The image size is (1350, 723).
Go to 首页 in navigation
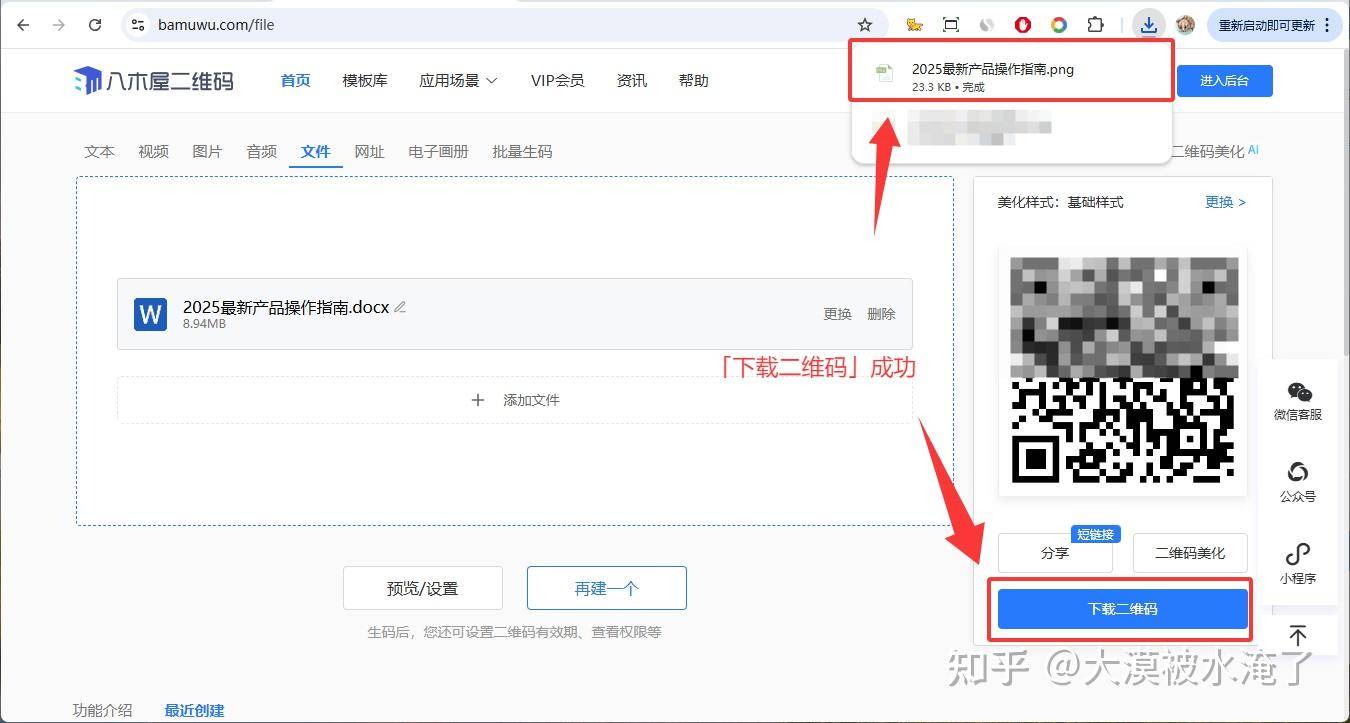click(295, 81)
